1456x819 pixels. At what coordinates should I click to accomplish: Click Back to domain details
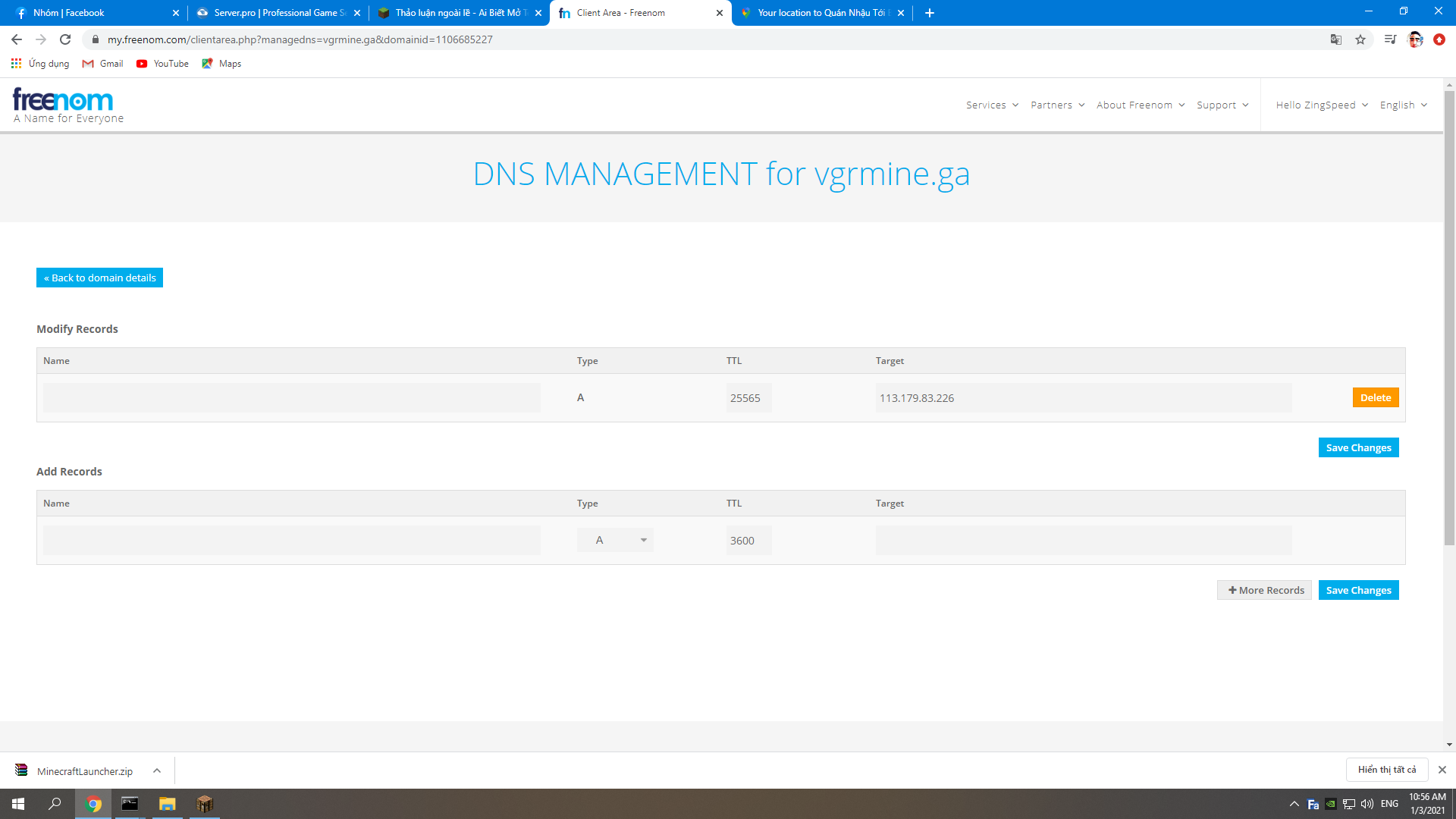click(99, 278)
